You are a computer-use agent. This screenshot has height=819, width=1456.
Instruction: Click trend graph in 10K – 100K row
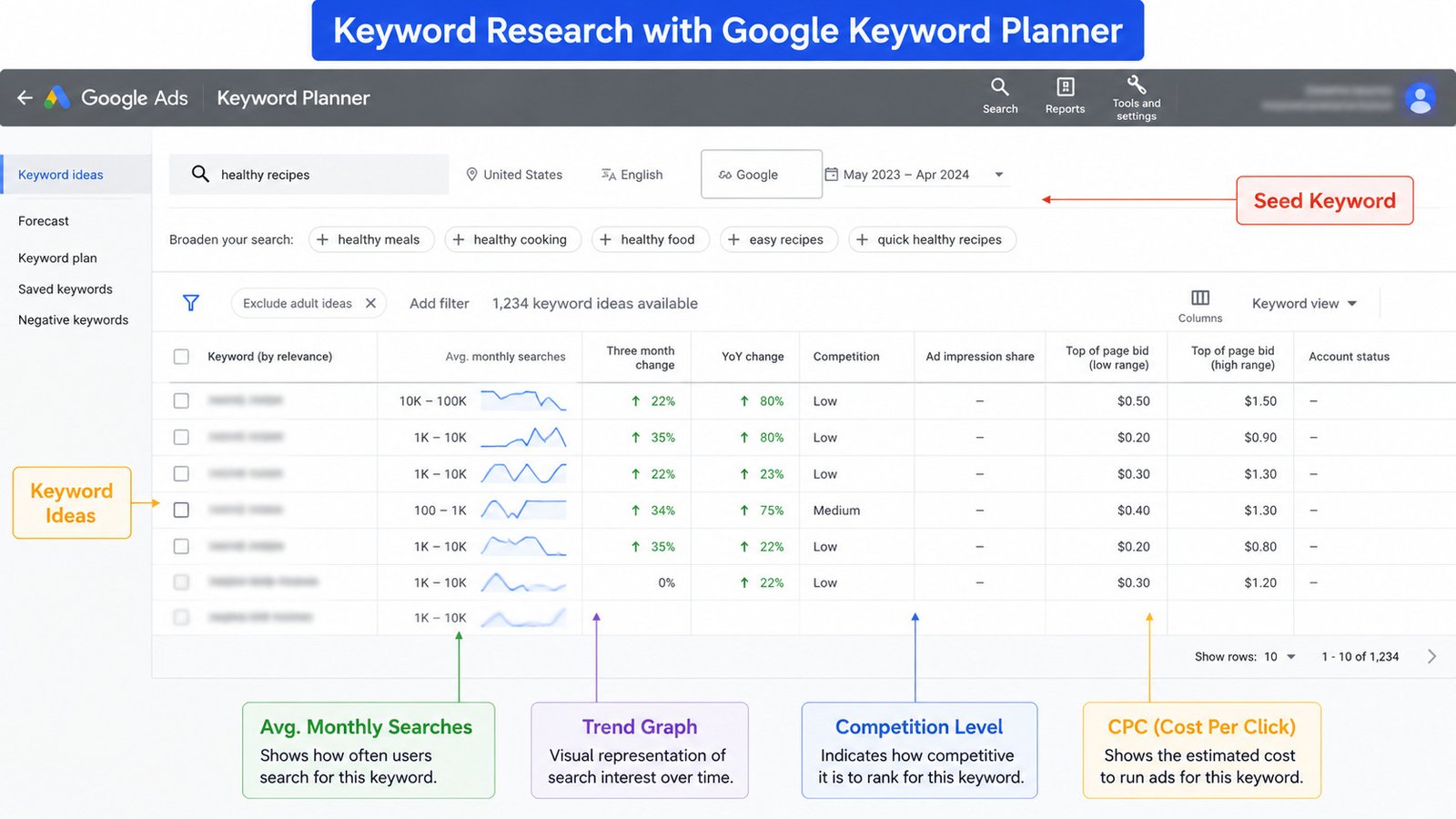[523, 400]
